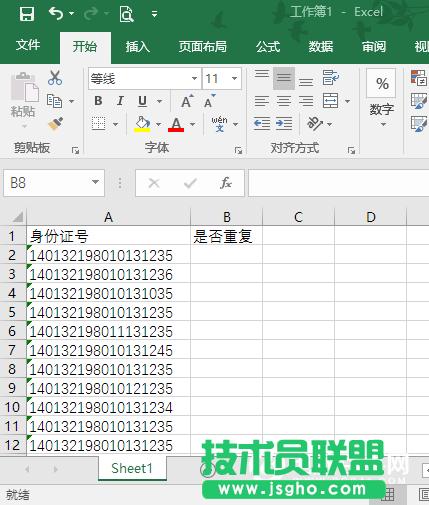Open the font name 等线 dropdown
The height and width of the screenshot is (505, 429).
coord(194,79)
